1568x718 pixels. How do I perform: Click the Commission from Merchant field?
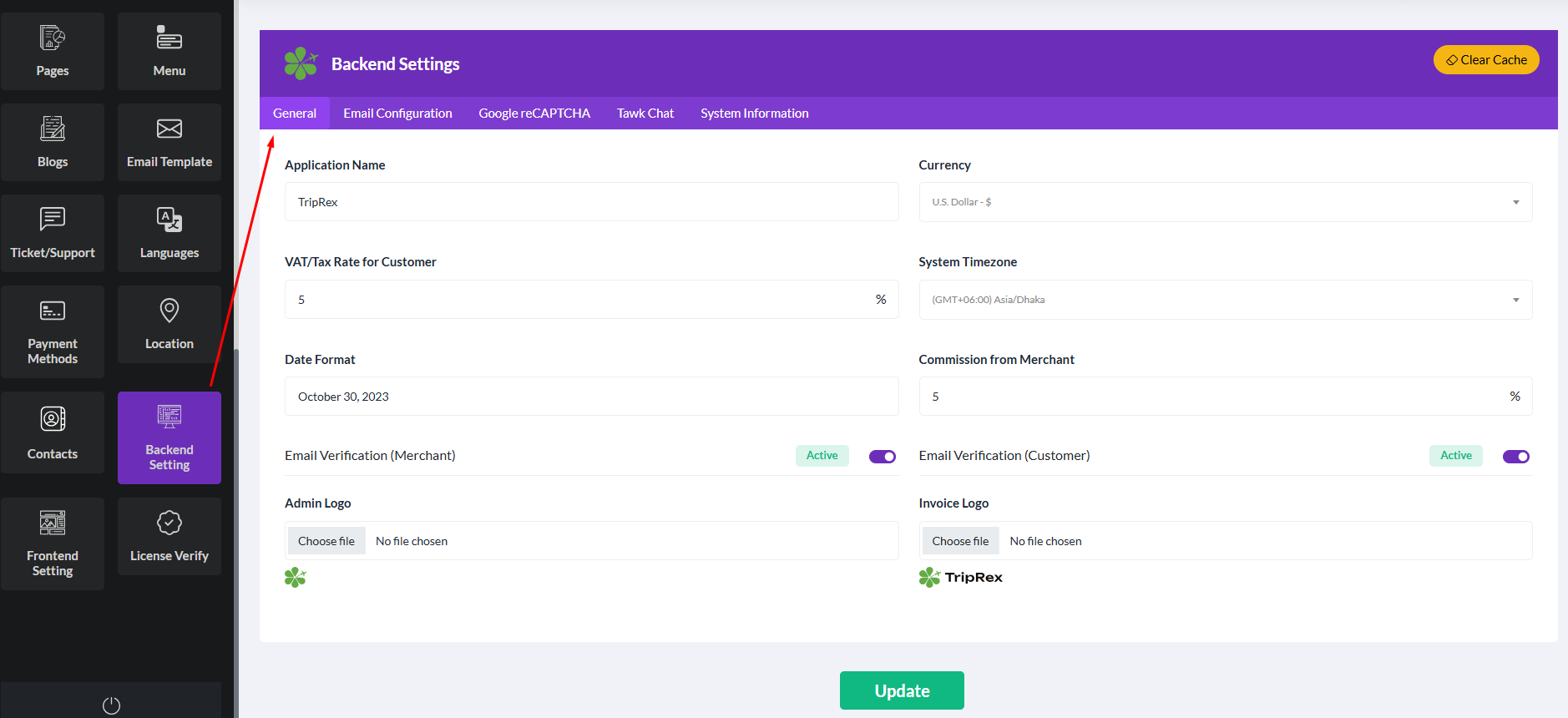click(x=1226, y=397)
